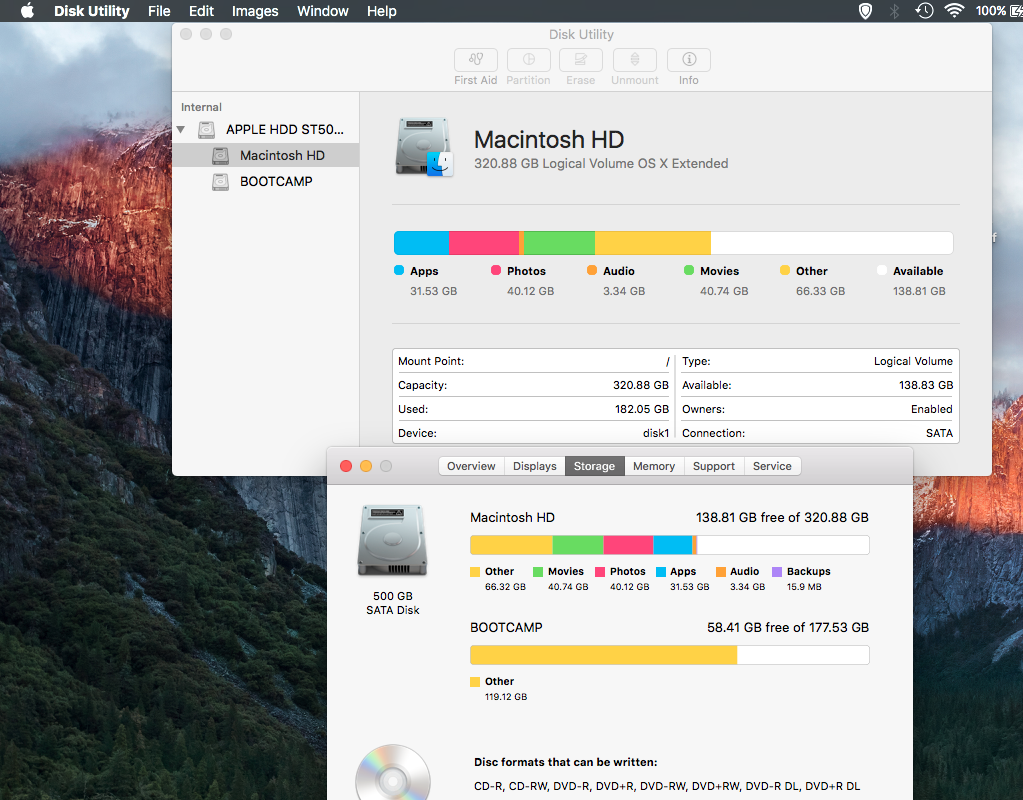Select Macintosh HD in the sidebar
Viewport: 1023px width, 800px height.
point(266,155)
